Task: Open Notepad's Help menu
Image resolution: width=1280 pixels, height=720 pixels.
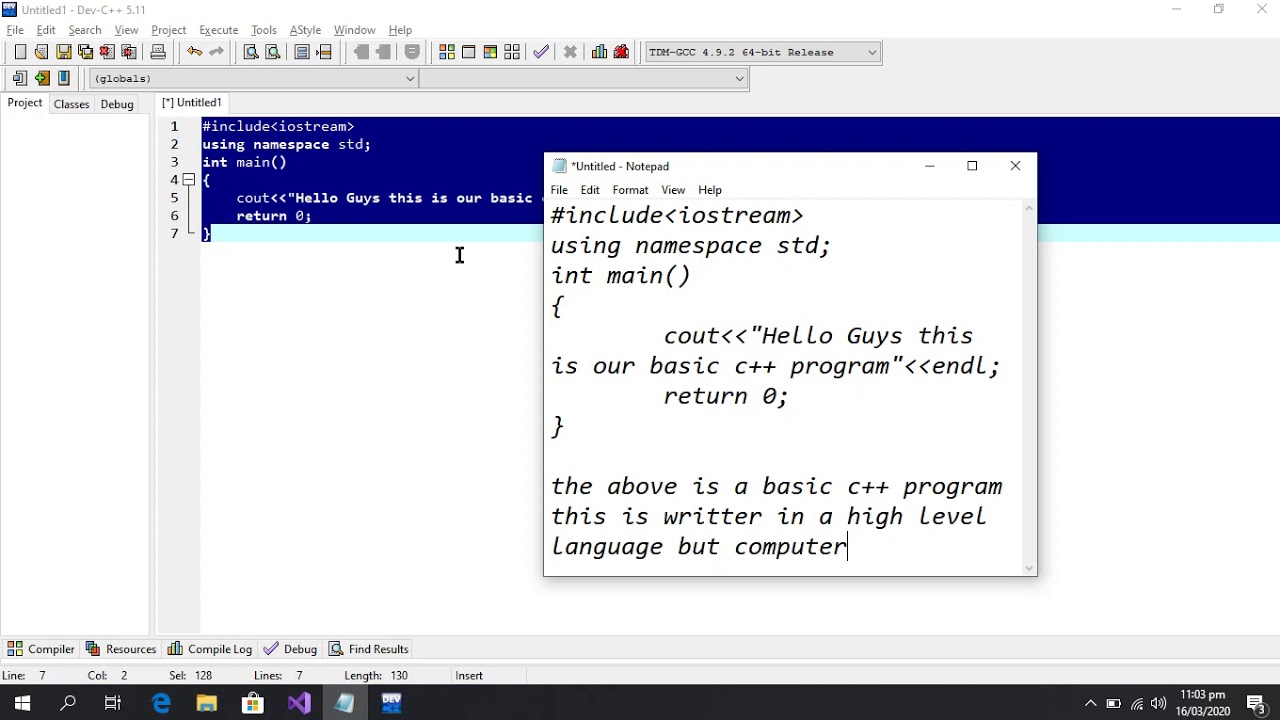Action: 710,190
